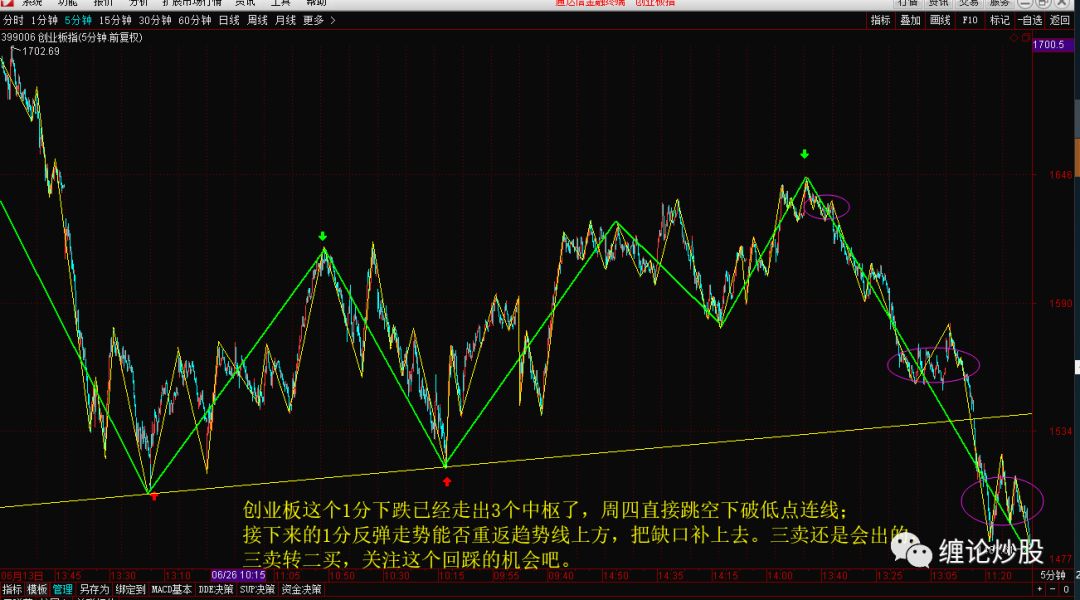Click the plus zoom-in icon at bottom right
1080x600 pixels.
(x=1040, y=590)
